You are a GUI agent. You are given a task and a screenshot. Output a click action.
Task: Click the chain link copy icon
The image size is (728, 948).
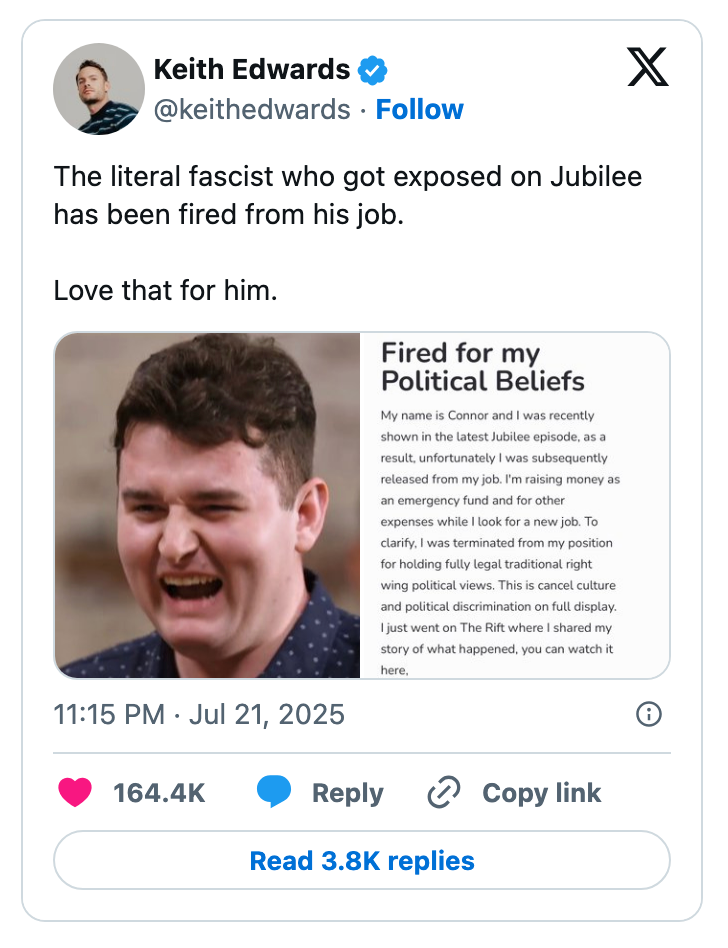click(x=442, y=793)
